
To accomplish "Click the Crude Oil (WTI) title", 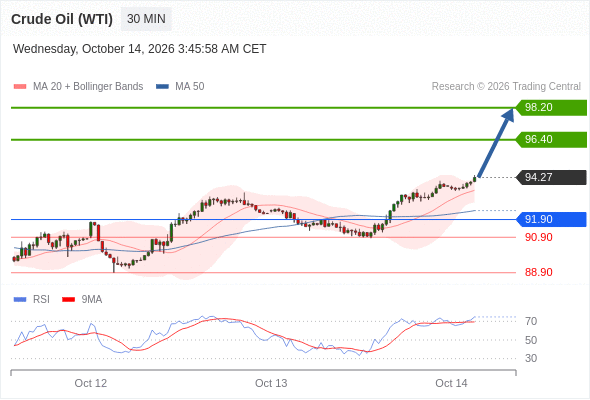I will click(62, 19).
